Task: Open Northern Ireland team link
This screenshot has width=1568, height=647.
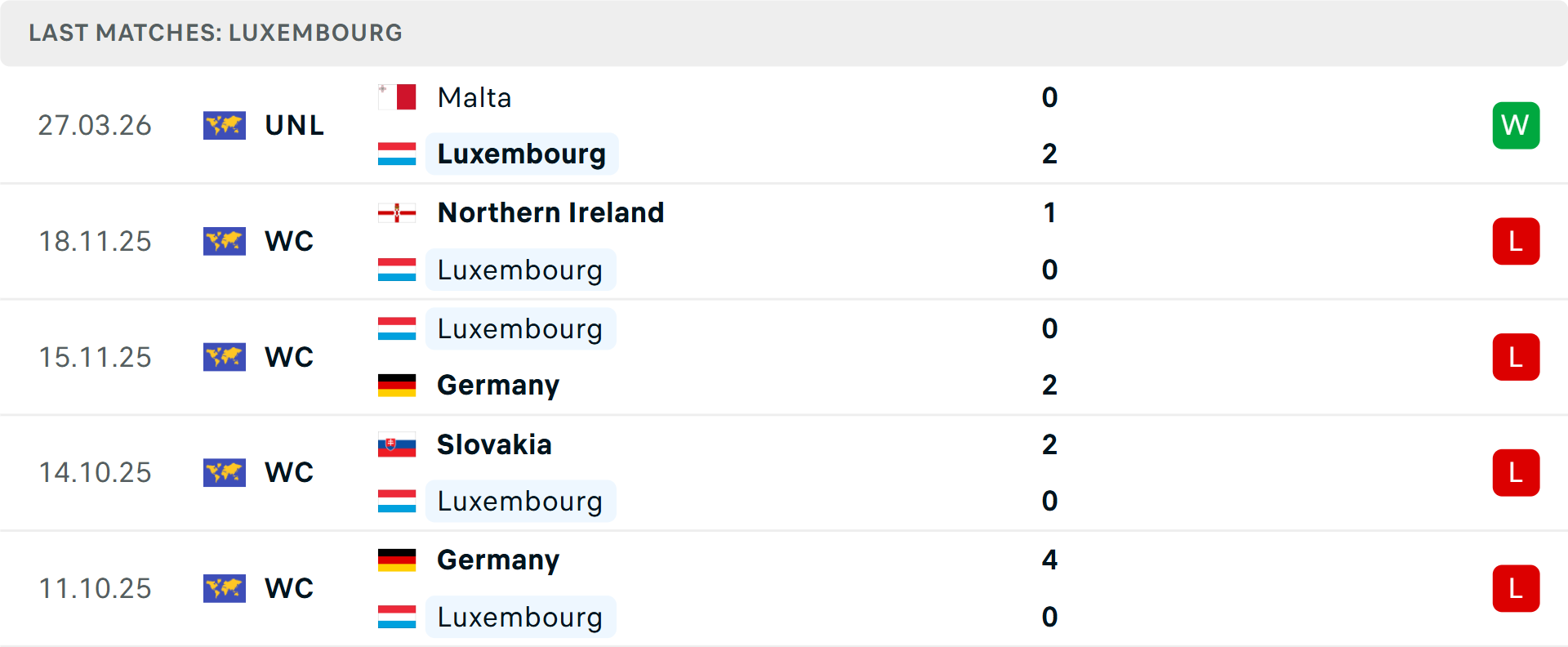Action: point(550,213)
